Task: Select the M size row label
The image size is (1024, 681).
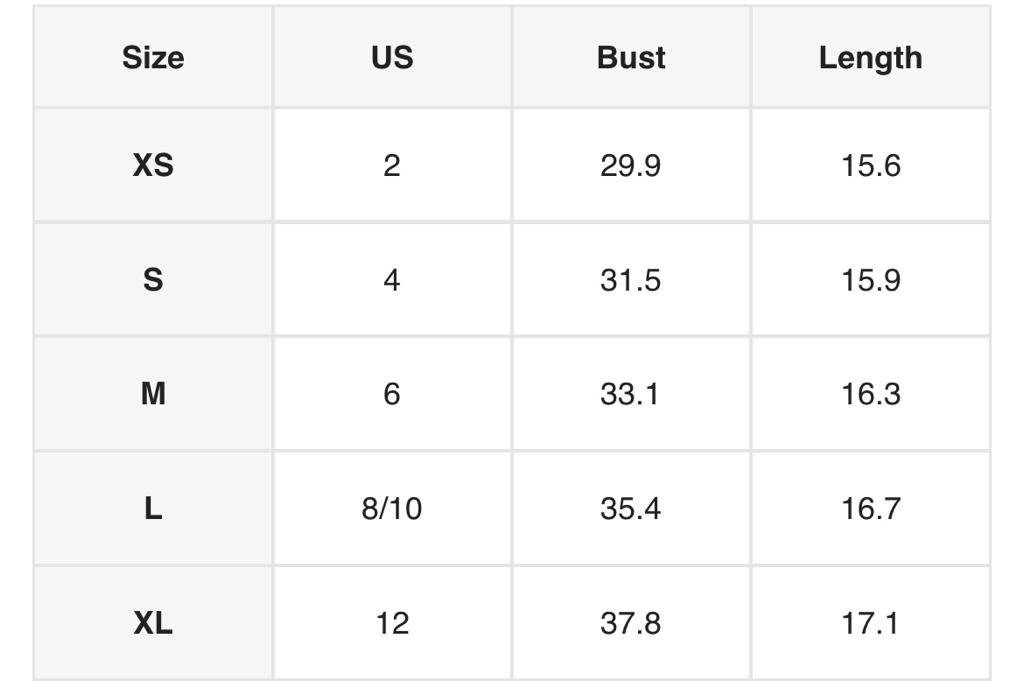Action: [x=153, y=394]
